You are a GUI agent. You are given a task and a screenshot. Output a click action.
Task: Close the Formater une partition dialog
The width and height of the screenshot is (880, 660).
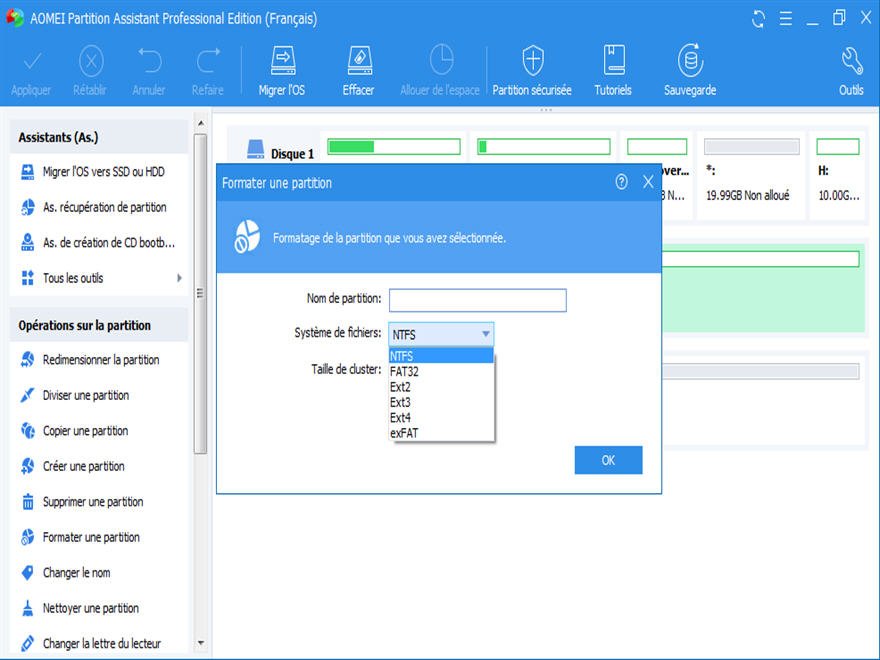(x=648, y=182)
